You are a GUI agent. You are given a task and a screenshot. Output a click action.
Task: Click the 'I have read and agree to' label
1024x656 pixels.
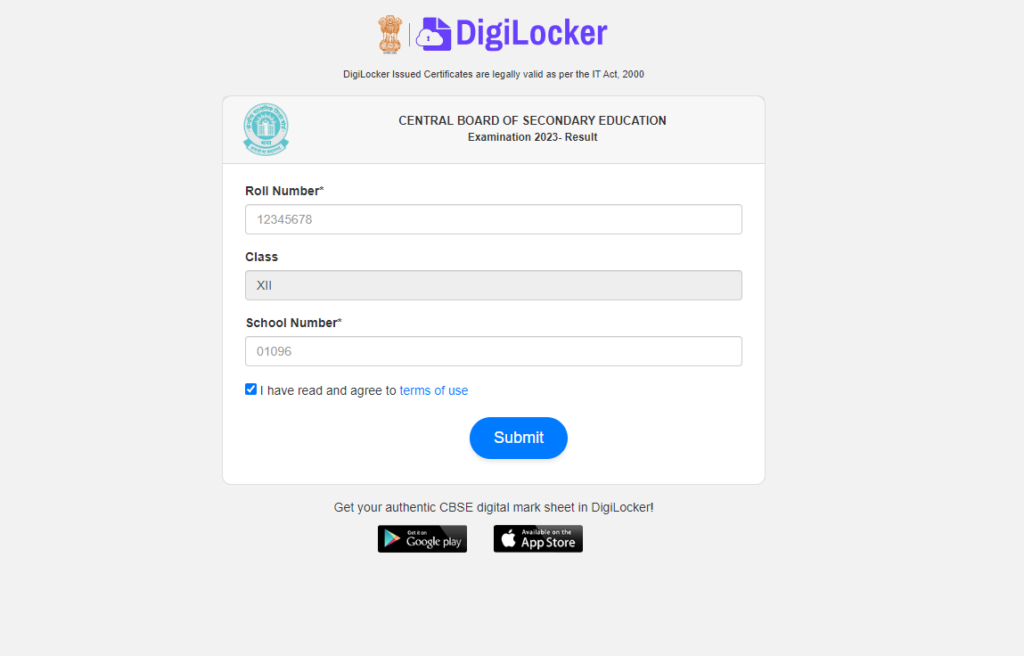click(328, 390)
